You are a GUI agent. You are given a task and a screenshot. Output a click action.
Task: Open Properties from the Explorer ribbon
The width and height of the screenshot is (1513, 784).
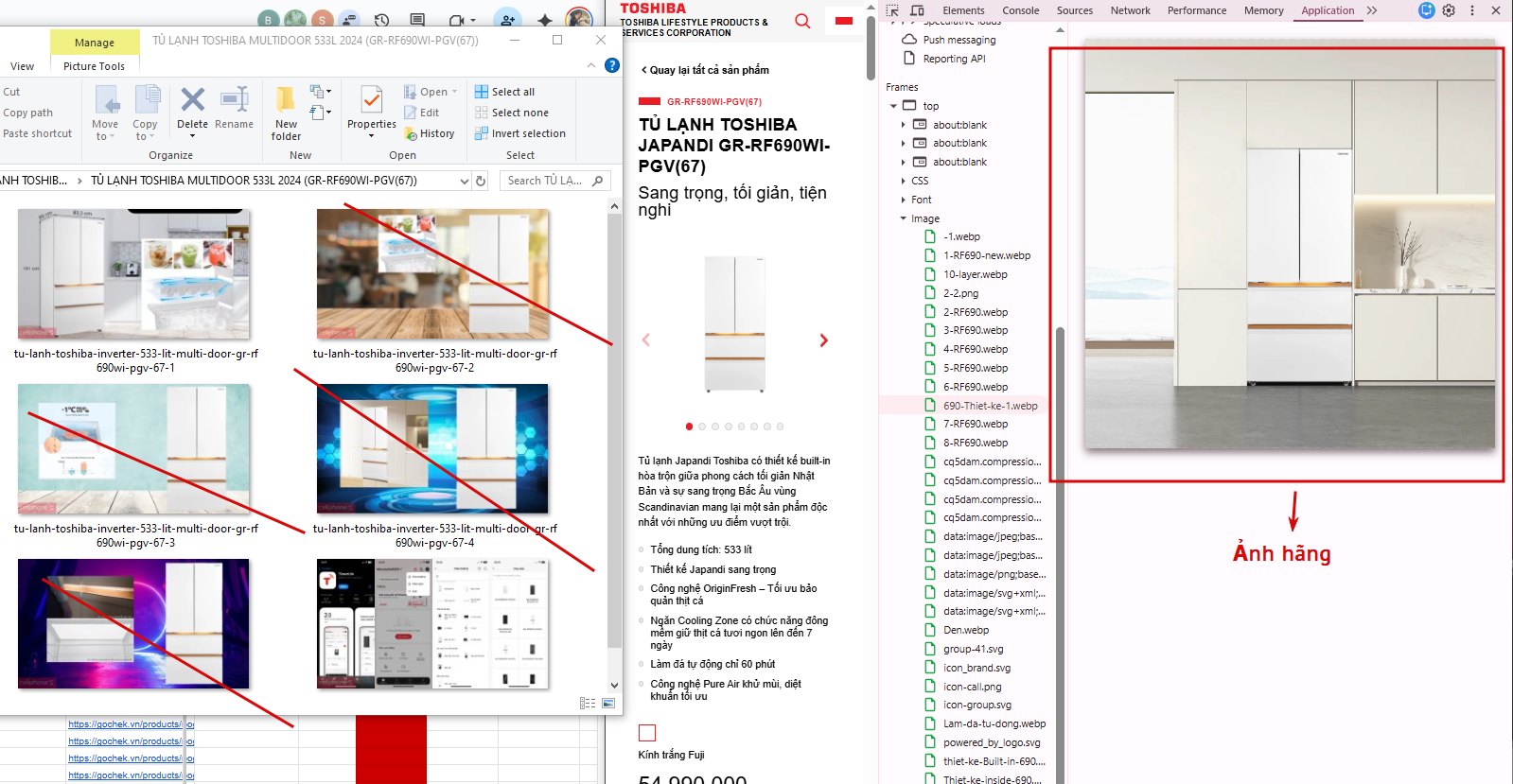coord(372,112)
